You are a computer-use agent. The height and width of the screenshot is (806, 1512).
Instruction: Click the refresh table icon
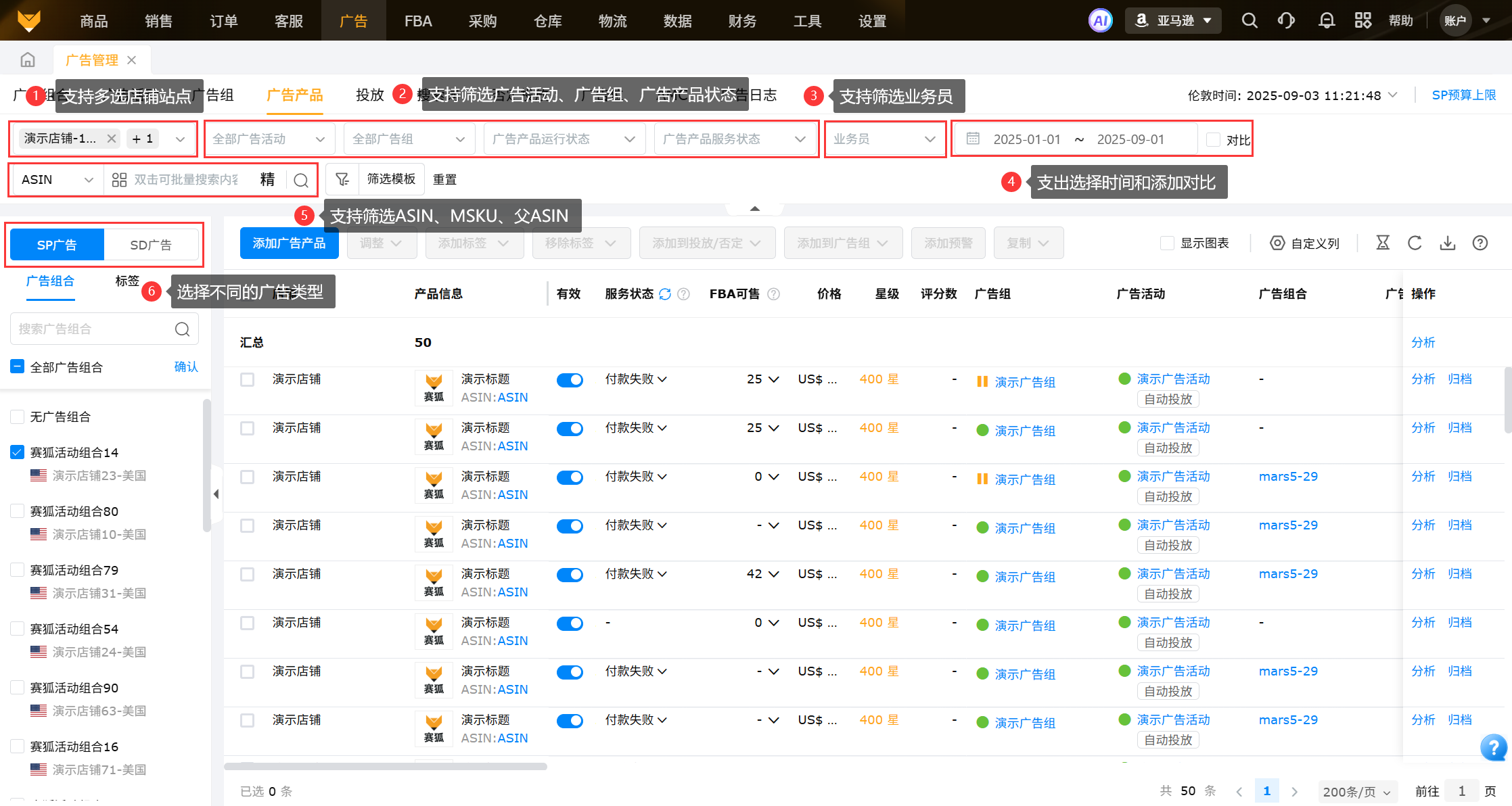1415,243
